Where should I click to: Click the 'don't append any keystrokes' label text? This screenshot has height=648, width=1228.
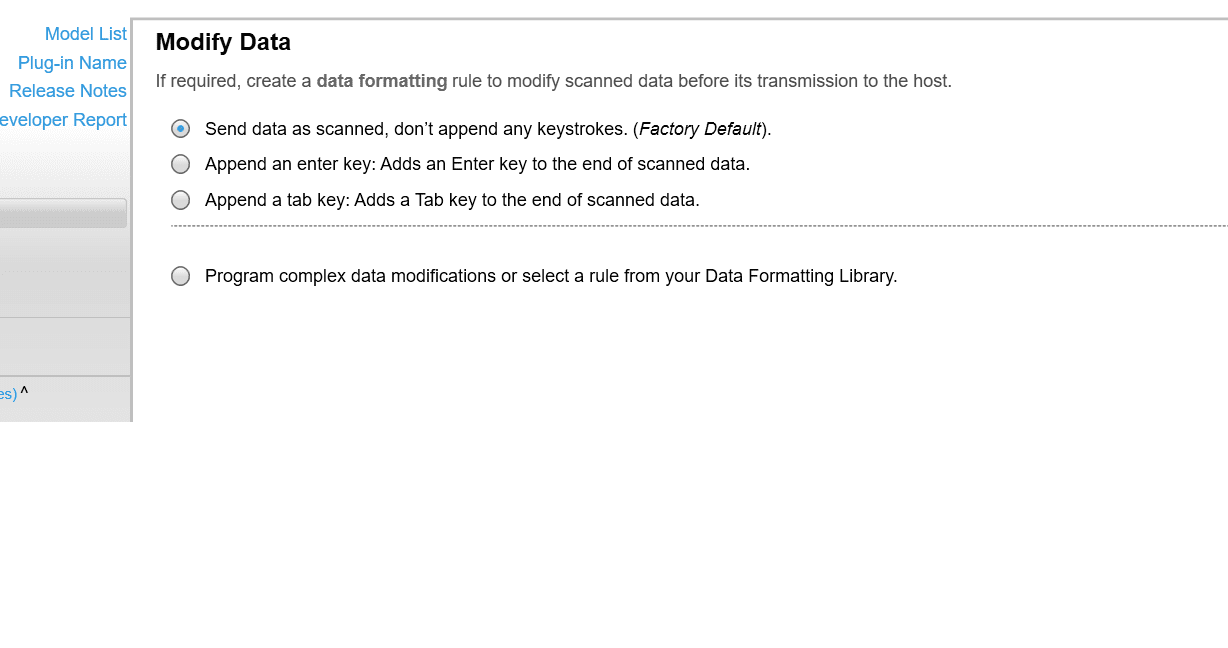505,129
